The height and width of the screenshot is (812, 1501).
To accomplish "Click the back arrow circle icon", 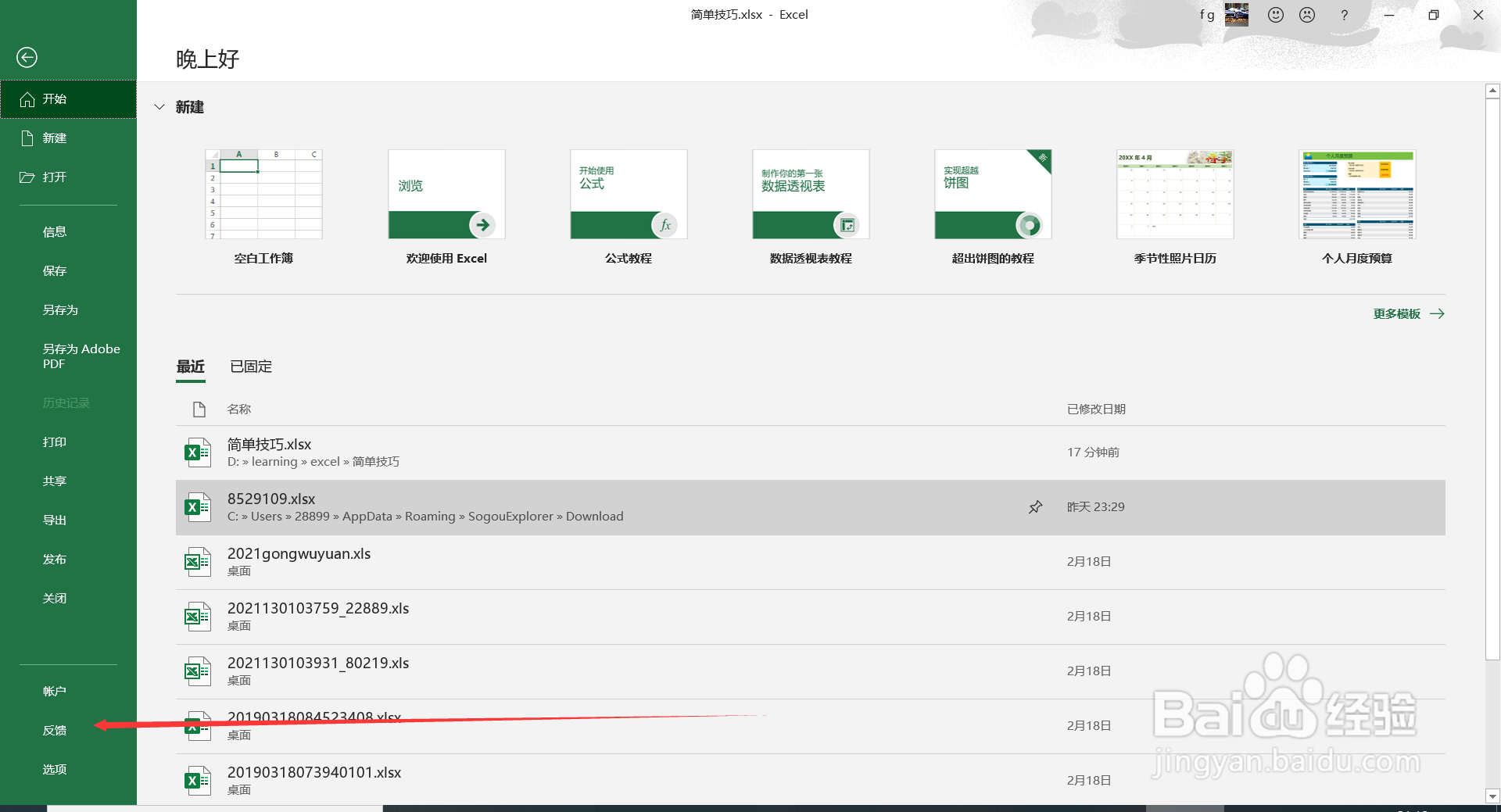I will (x=27, y=57).
